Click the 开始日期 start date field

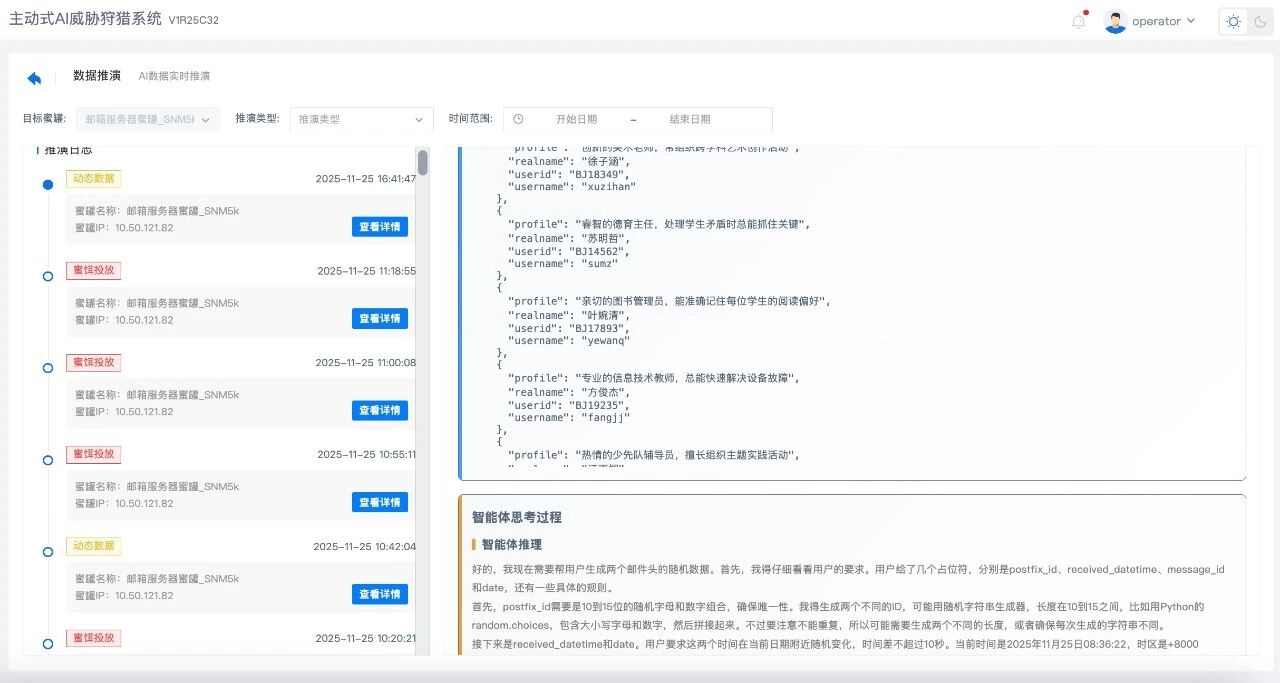pos(576,119)
